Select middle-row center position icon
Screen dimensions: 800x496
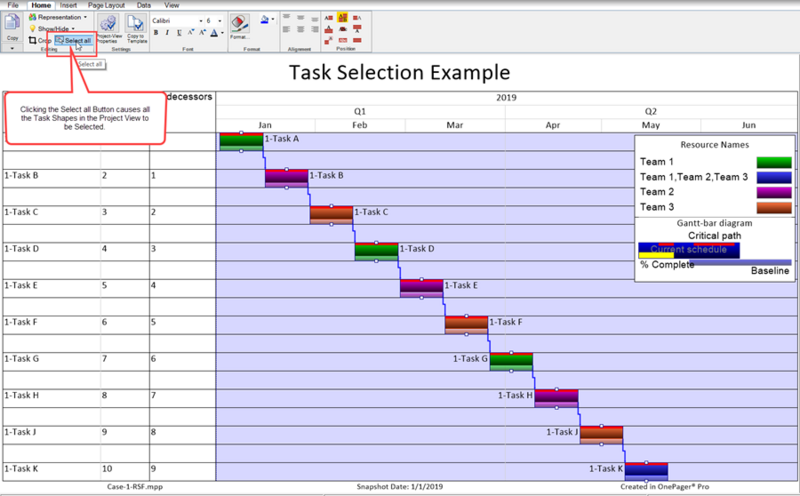[x=343, y=29]
